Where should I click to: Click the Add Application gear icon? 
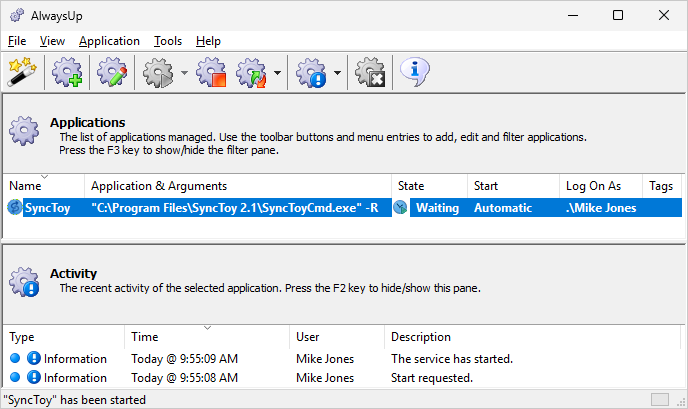[67, 72]
